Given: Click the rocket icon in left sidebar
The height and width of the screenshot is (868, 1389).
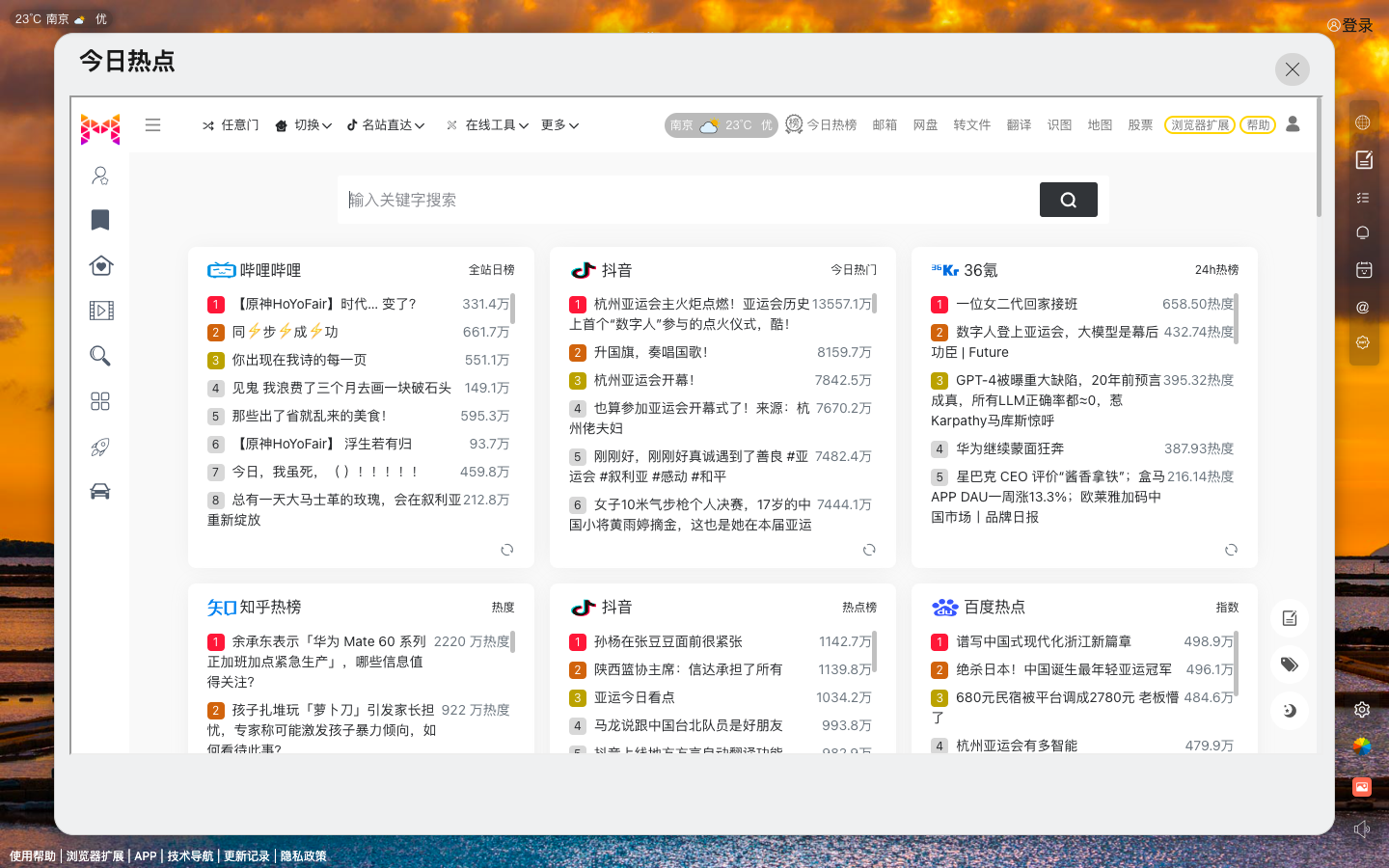Looking at the screenshot, I should [x=100, y=447].
